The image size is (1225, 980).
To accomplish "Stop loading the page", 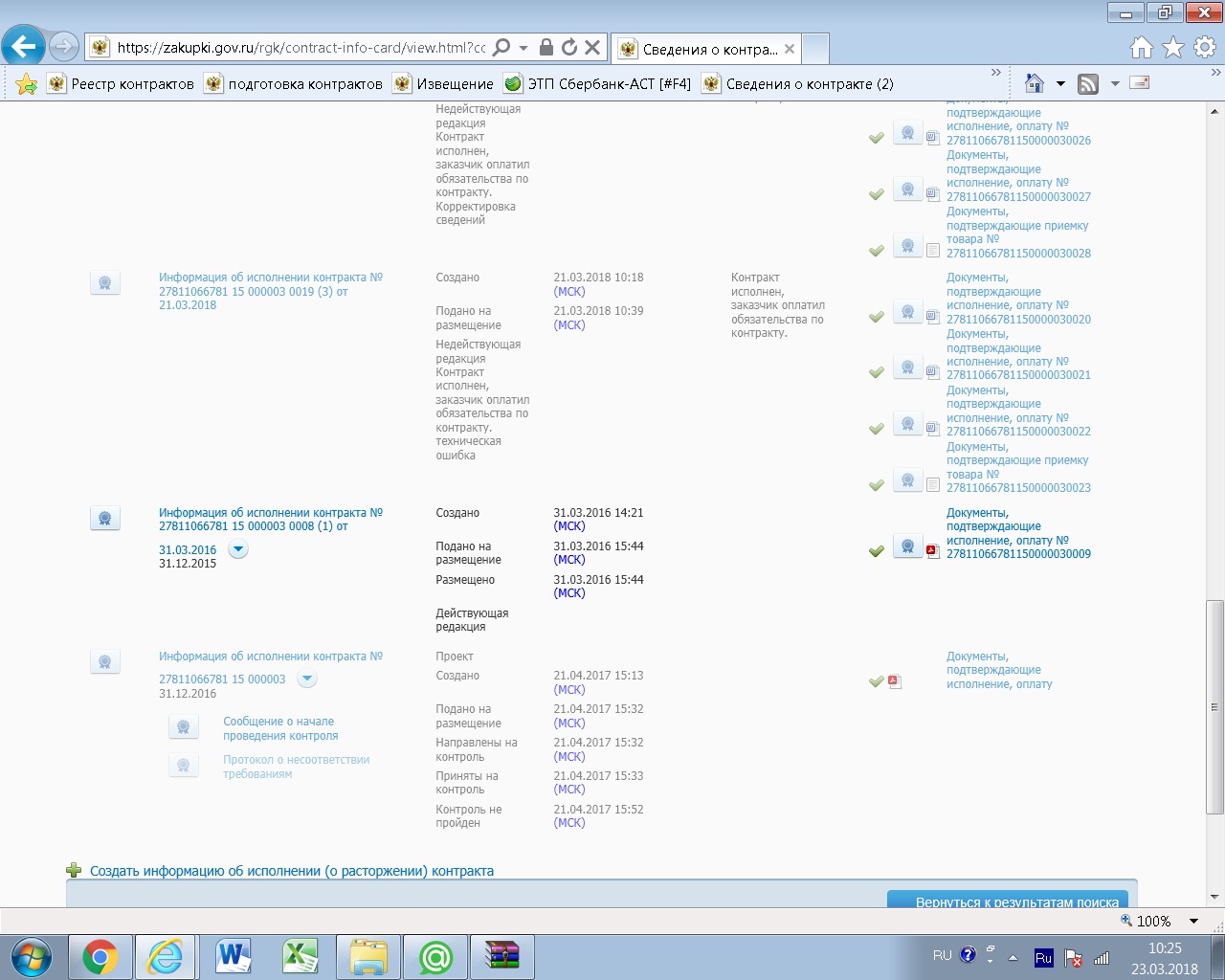I will click(592, 47).
